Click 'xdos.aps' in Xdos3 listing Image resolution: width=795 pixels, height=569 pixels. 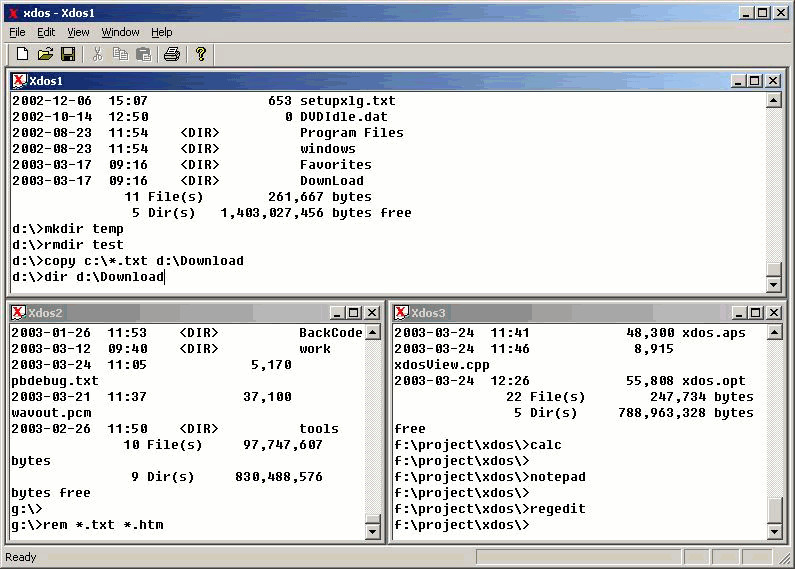(x=713, y=333)
